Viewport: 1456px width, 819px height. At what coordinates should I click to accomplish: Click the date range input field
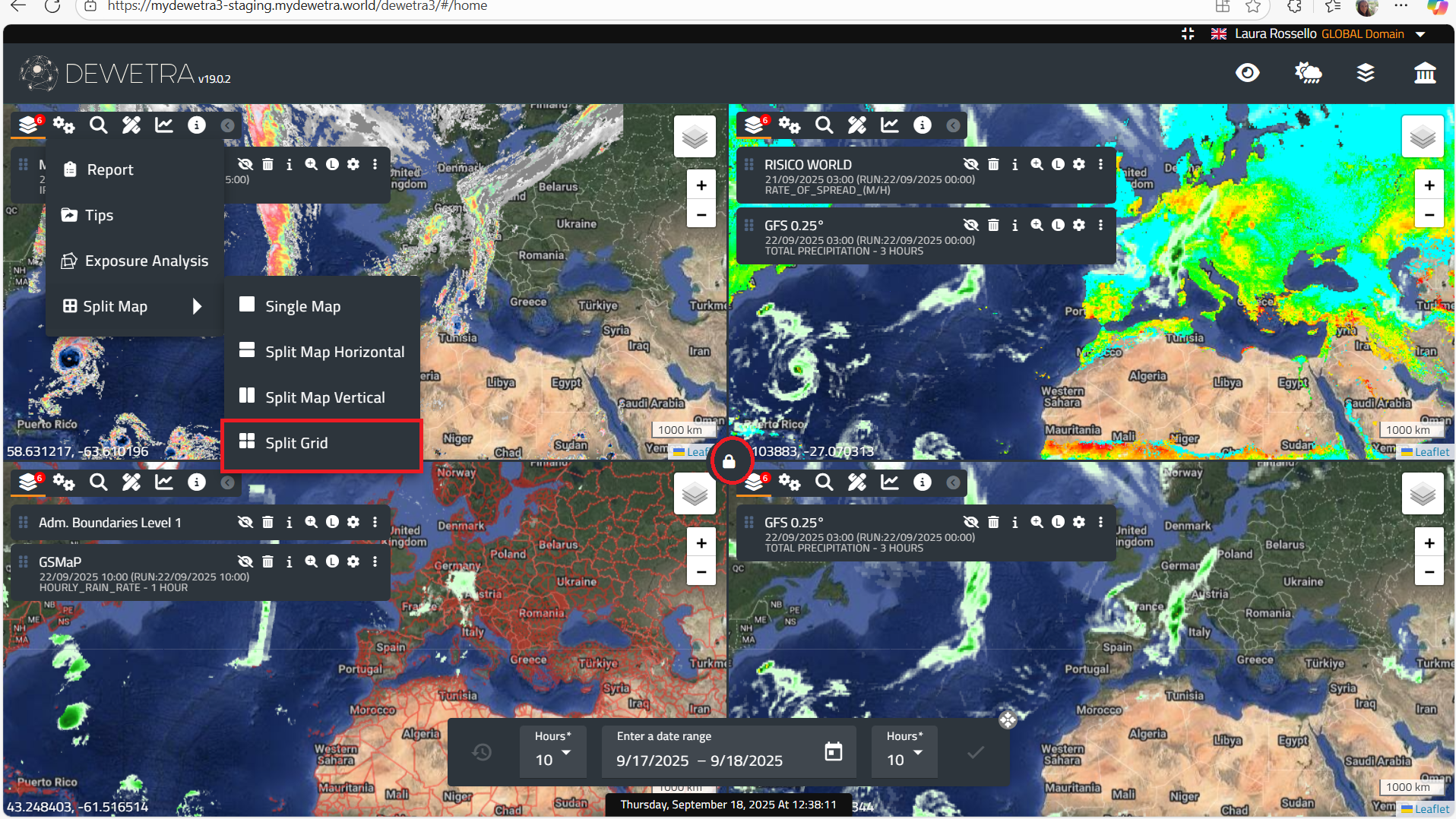click(699, 760)
